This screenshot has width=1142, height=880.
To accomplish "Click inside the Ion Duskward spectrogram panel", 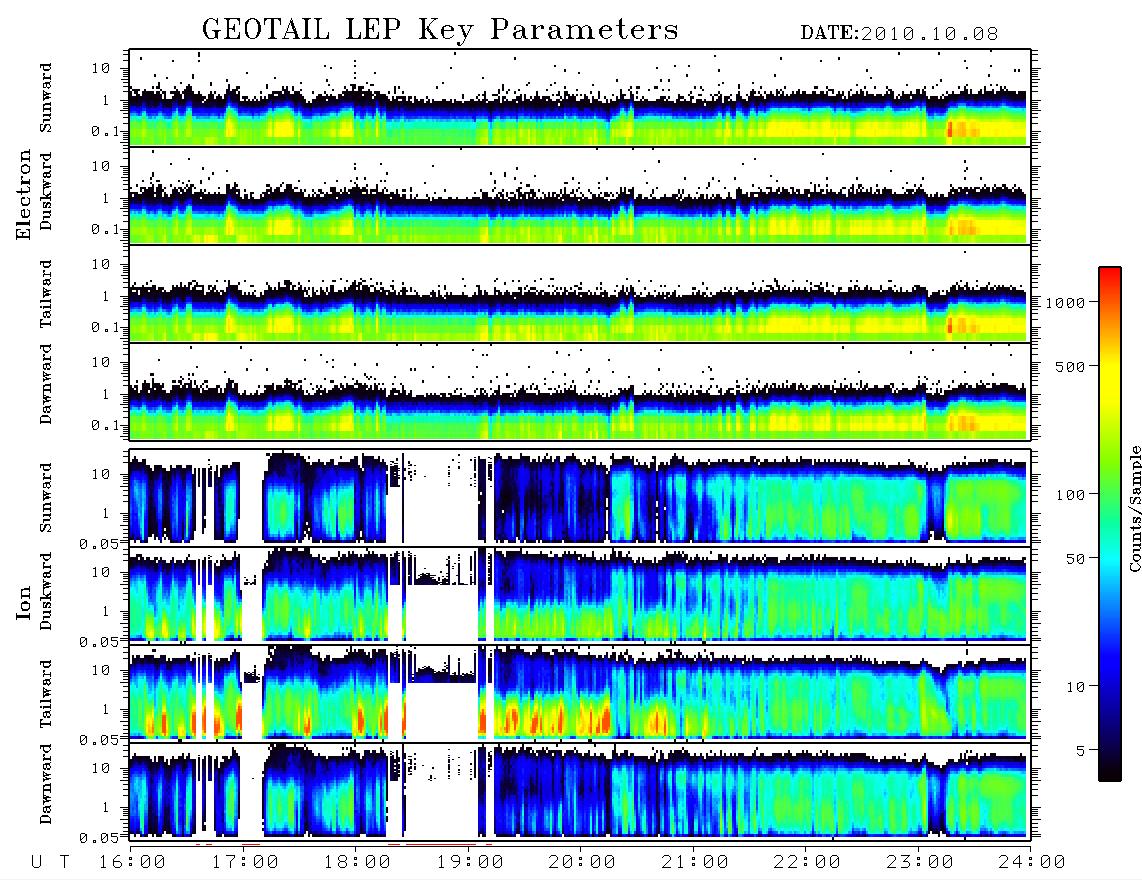I will (x=580, y=594).
